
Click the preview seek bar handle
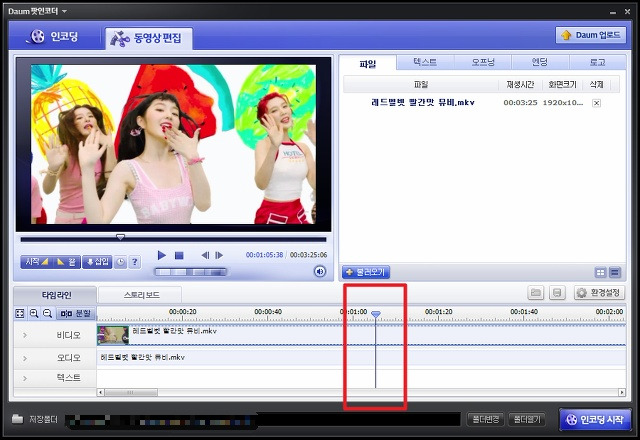point(120,237)
